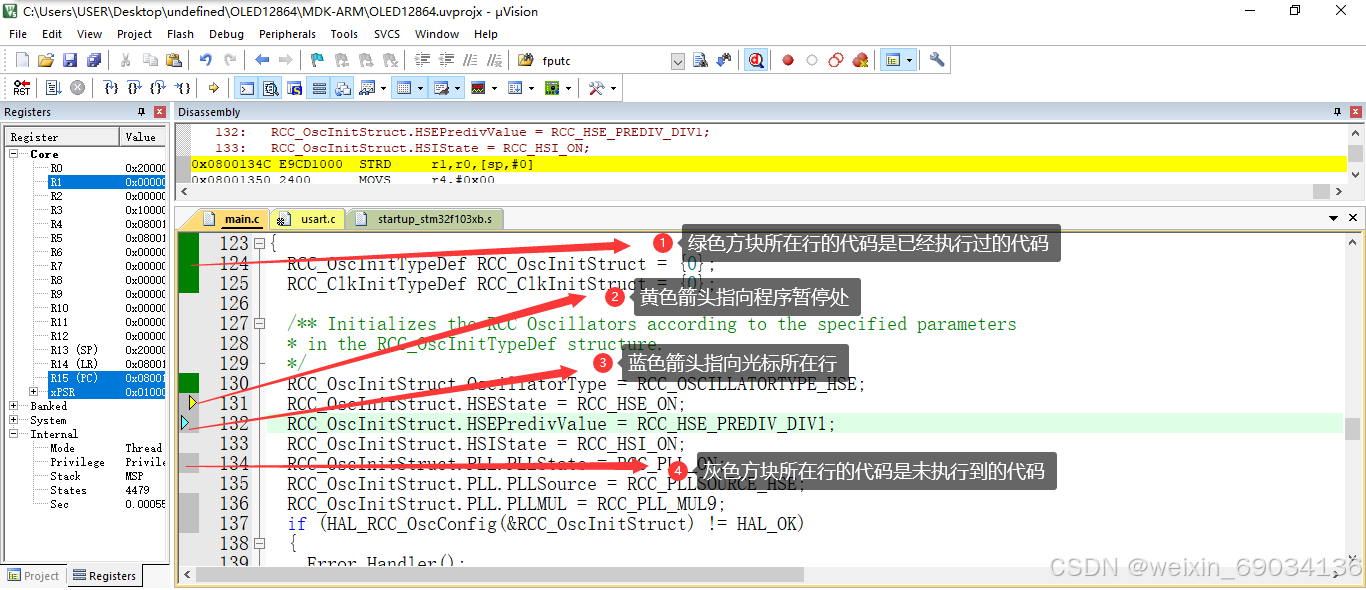This screenshot has height=590, width=1366.
Task: Navigate backwards with the blue left arrow
Action: [262, 60]
